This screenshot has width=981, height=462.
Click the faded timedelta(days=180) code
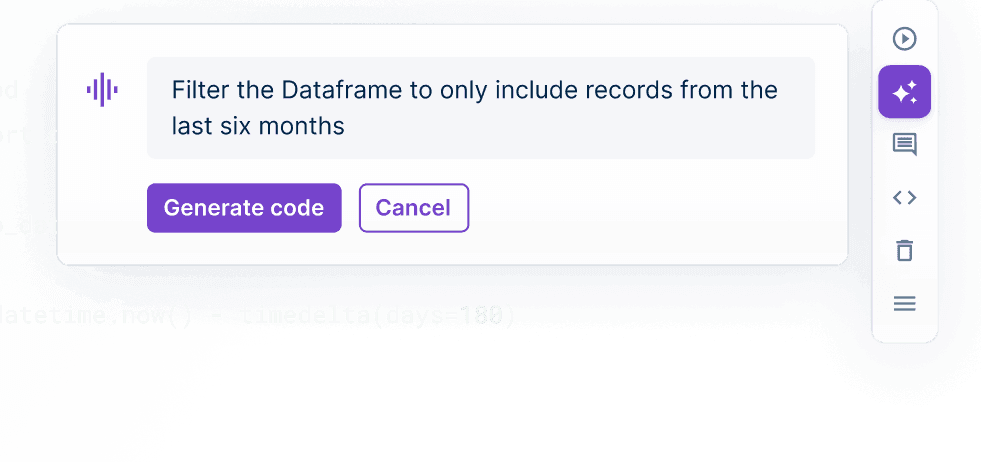pos(438,316)
